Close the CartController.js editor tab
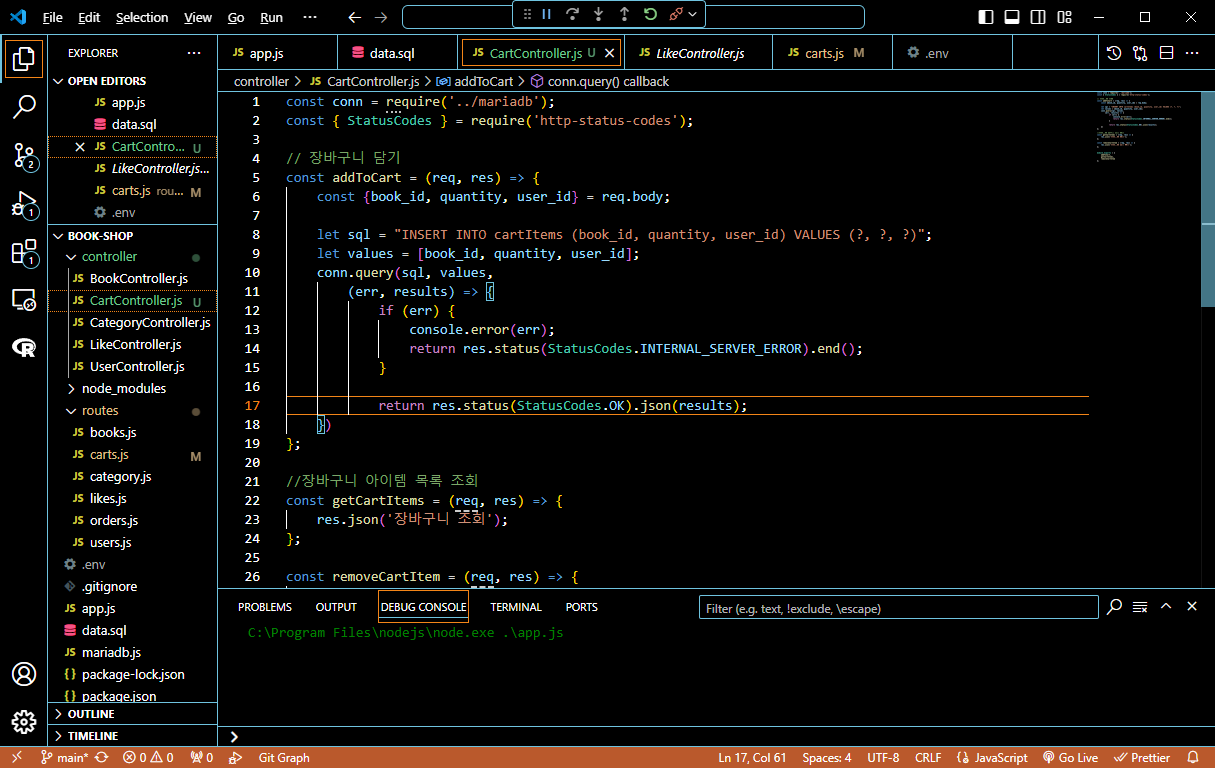Screen dimensions: 1215x768 coord(610,53)
